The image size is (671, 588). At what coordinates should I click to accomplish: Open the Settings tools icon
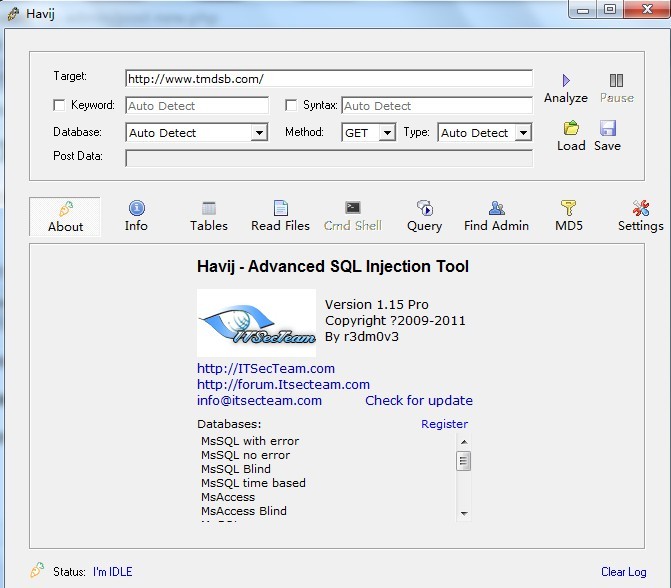click(x=641, y=208)
